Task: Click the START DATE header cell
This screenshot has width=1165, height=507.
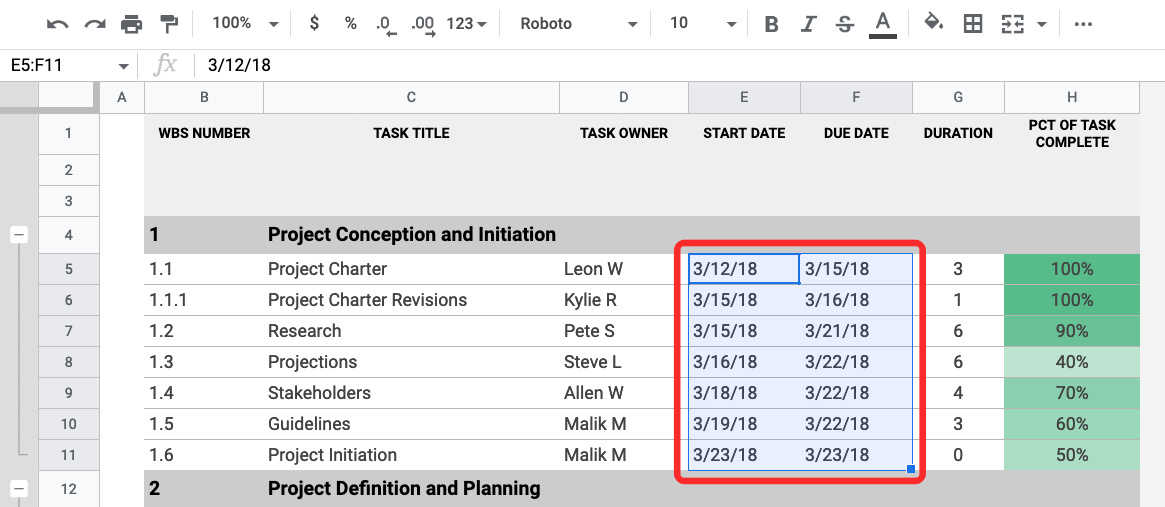Action: (744, 134)
